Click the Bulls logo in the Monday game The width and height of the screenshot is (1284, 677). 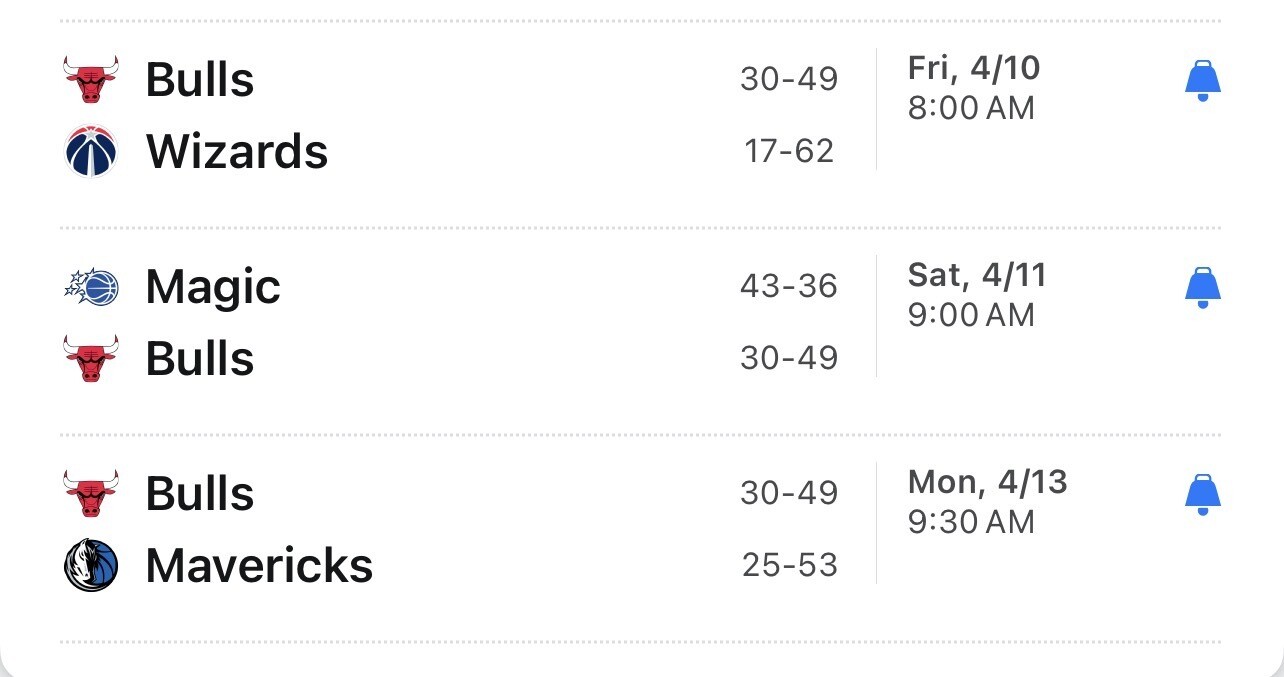click(x=91, y=493)
